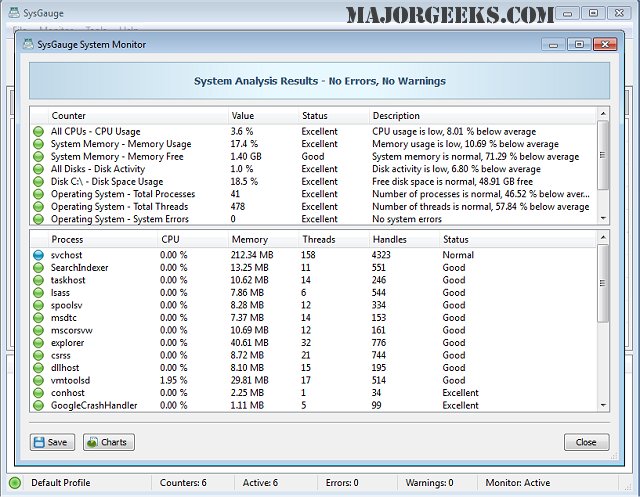Select the vmtoolsd process name
Image resolution: width=640 pixels, height=497 pixels.
70,380
